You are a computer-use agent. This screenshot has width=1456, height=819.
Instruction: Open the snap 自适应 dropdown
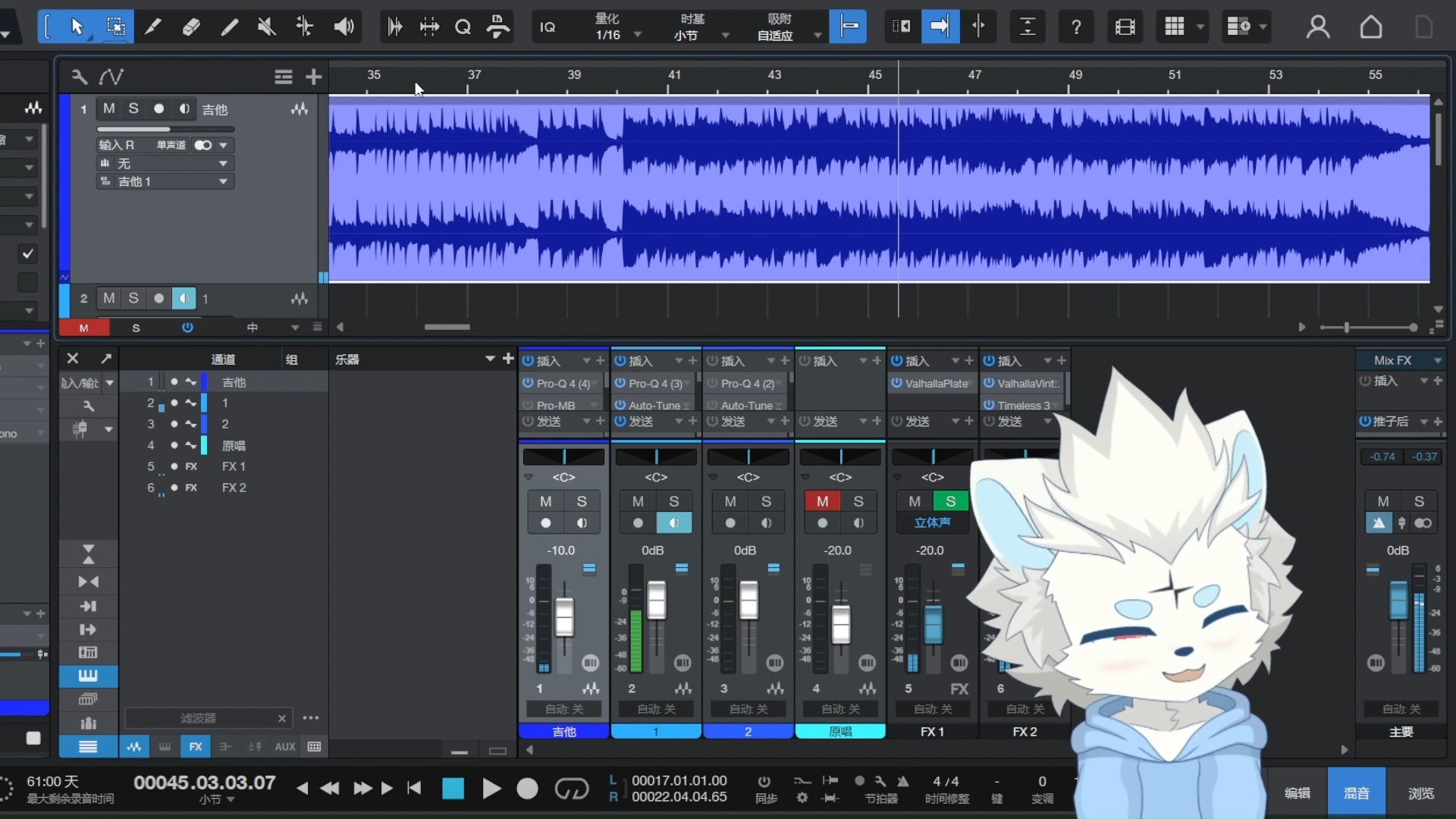pos(817,35)
